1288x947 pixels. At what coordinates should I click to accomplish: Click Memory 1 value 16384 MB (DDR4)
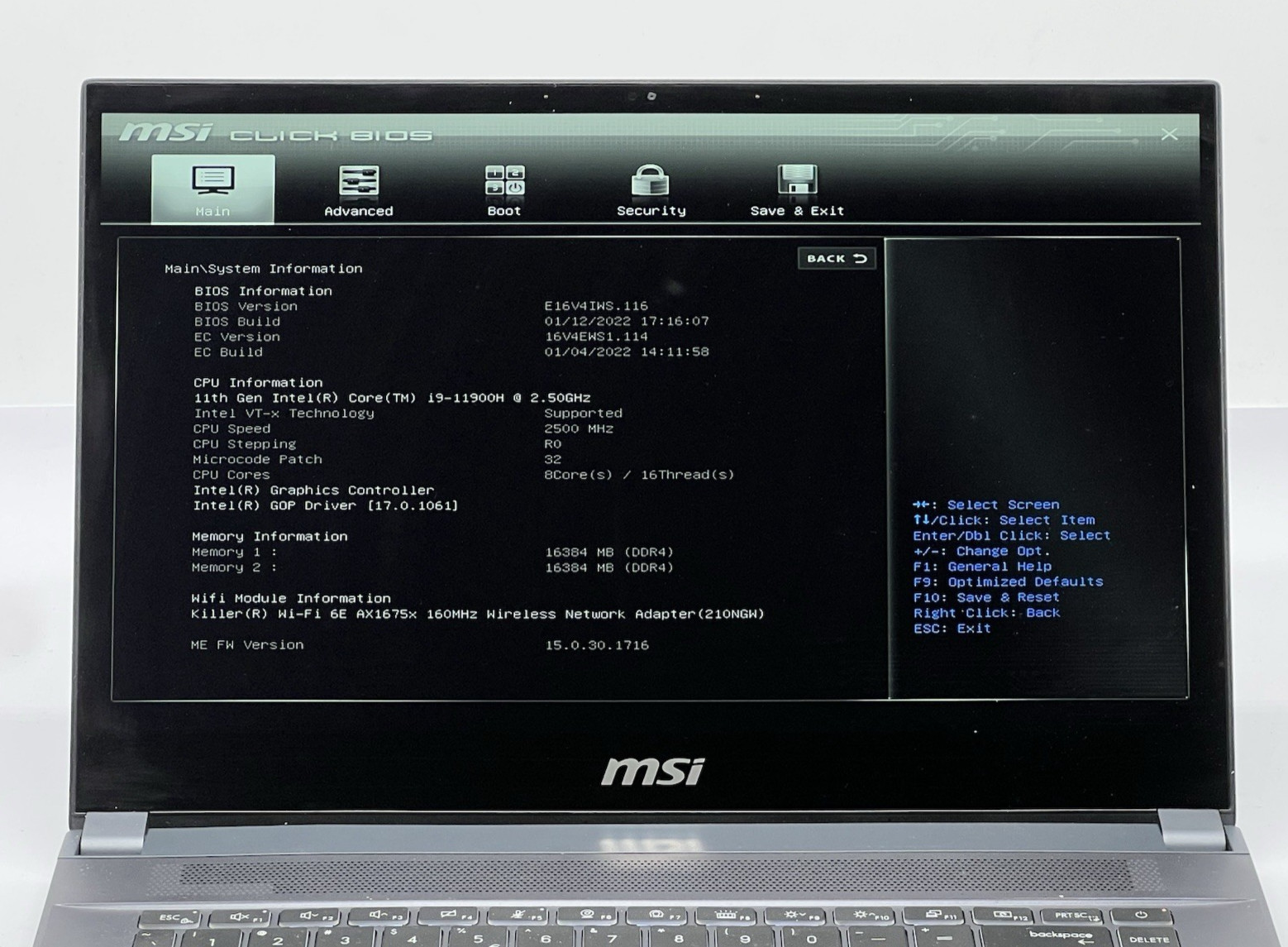tap(609, 552)
